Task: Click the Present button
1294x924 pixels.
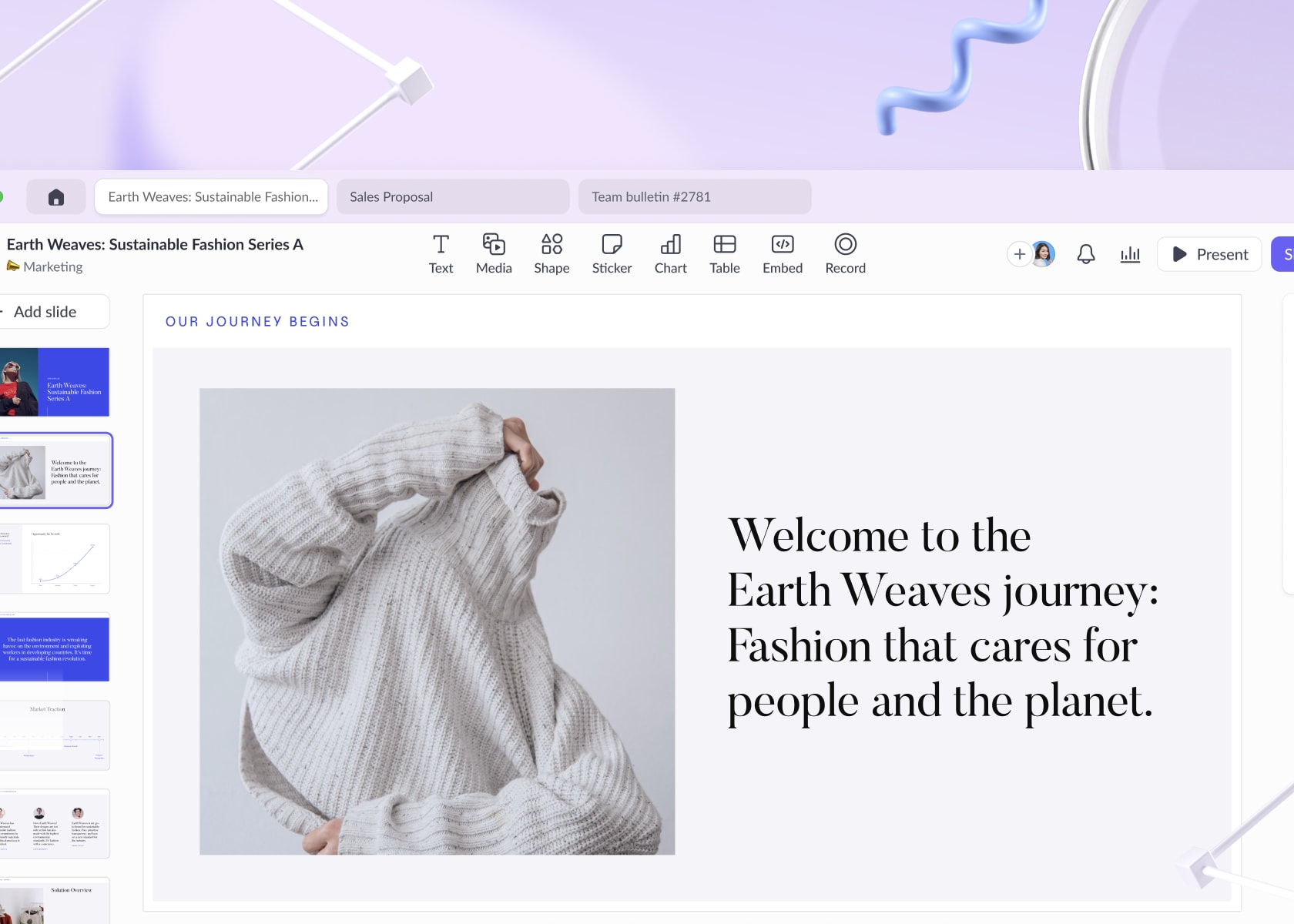Action: pos(1209,254)
